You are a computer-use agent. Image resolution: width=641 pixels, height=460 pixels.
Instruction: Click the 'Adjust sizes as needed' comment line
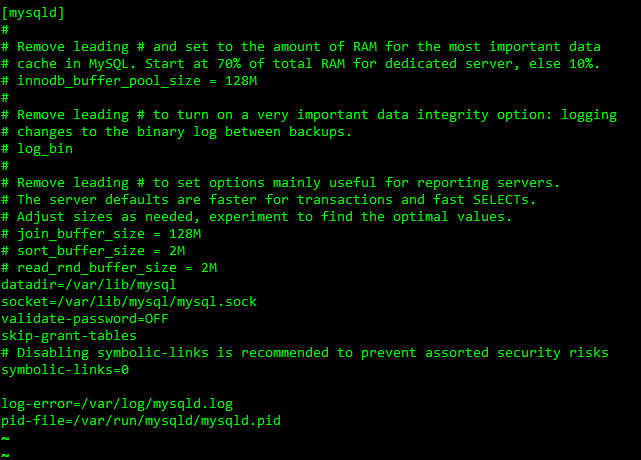[257, 217]
